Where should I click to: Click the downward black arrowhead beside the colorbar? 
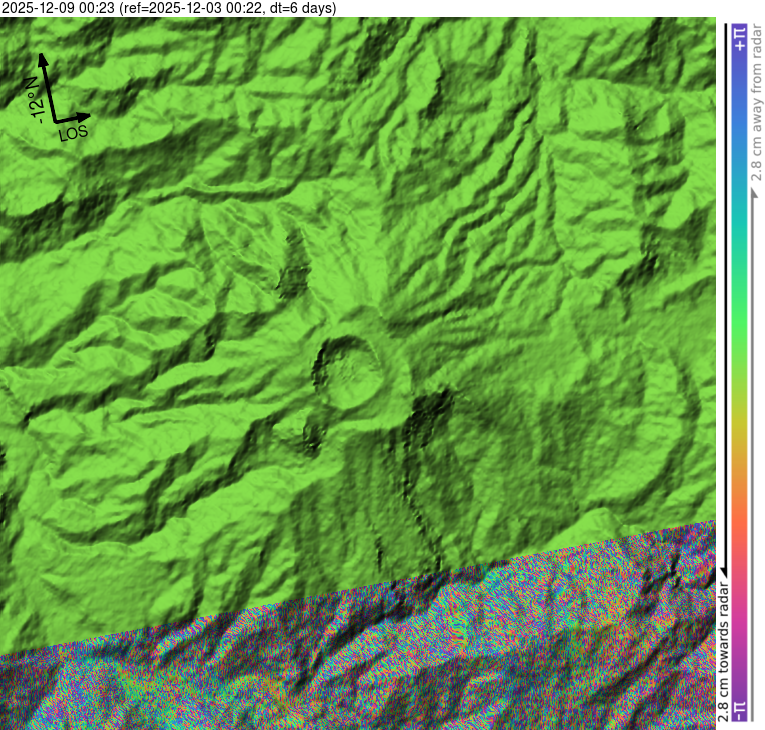pos(723,568)
